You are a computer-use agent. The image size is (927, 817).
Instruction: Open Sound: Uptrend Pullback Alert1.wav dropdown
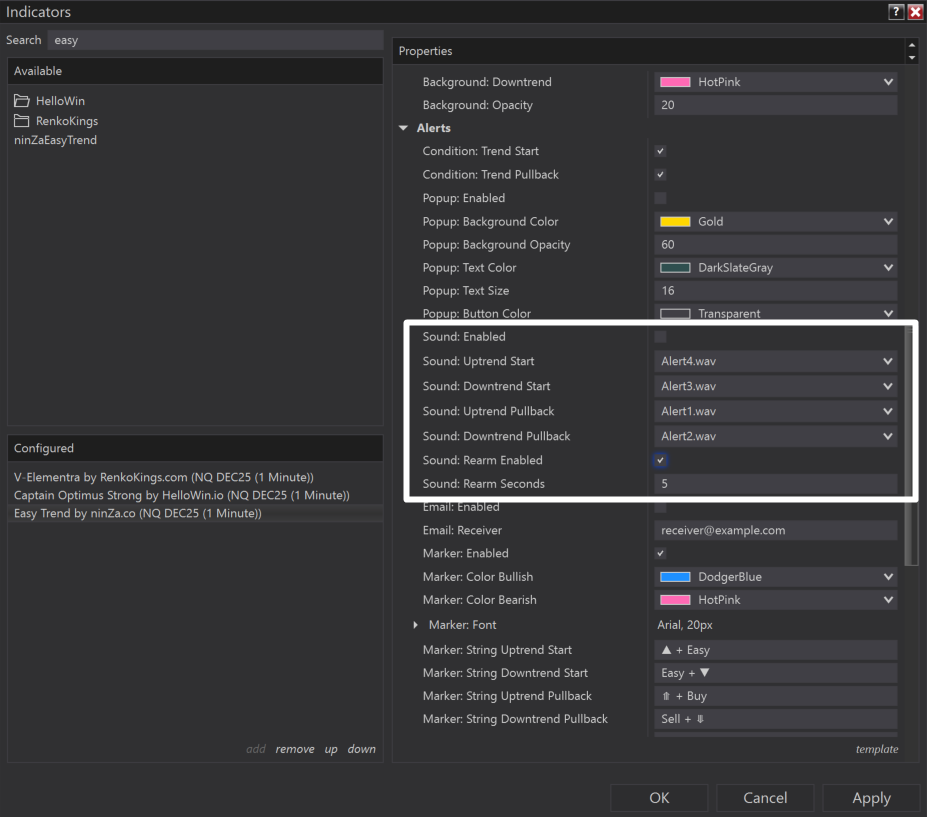click(776, 411)
